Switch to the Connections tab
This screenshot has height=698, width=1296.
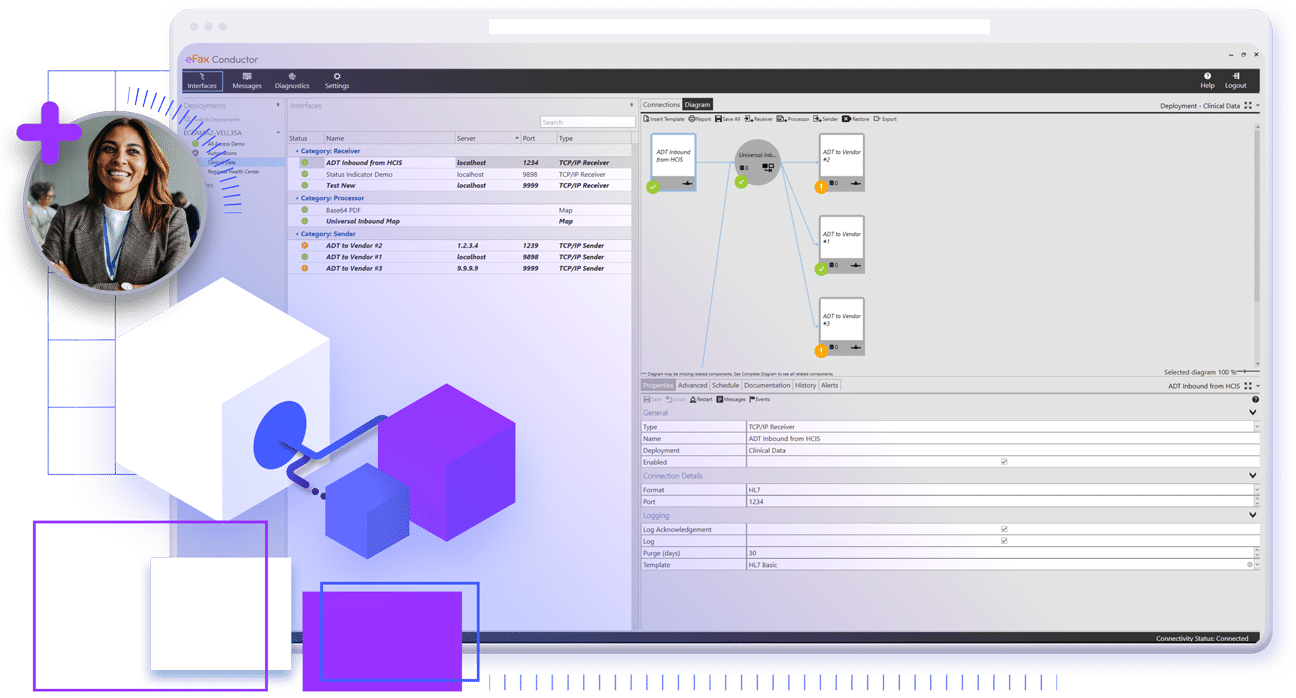point(661,105)
